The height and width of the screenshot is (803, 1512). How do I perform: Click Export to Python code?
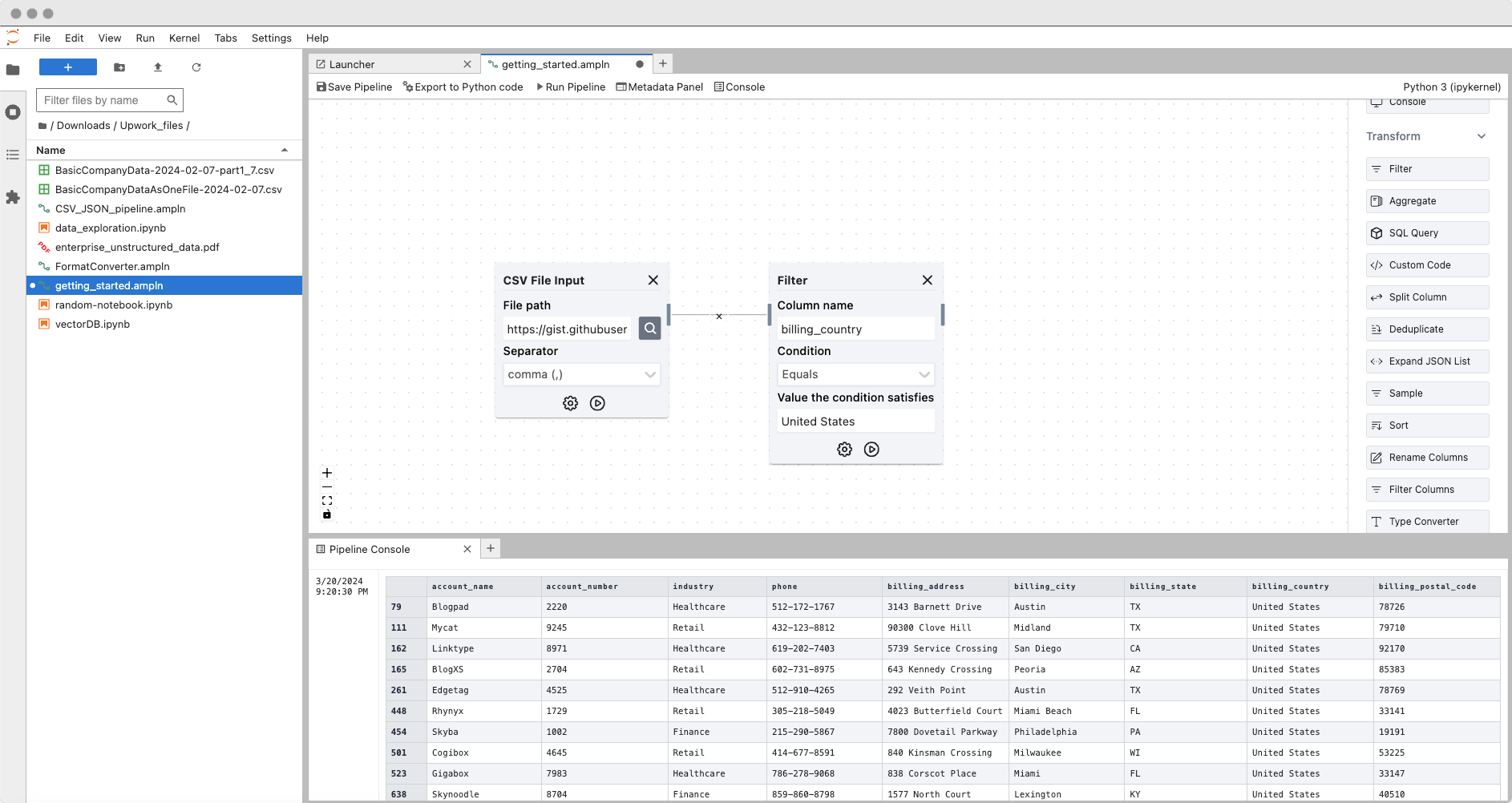point(463,87)
